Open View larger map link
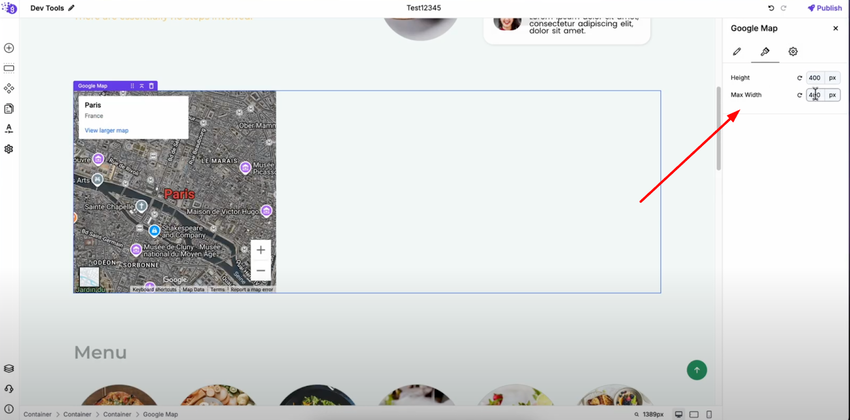The height and width of the screenshot is (420, 850). (x=106, y=131)
